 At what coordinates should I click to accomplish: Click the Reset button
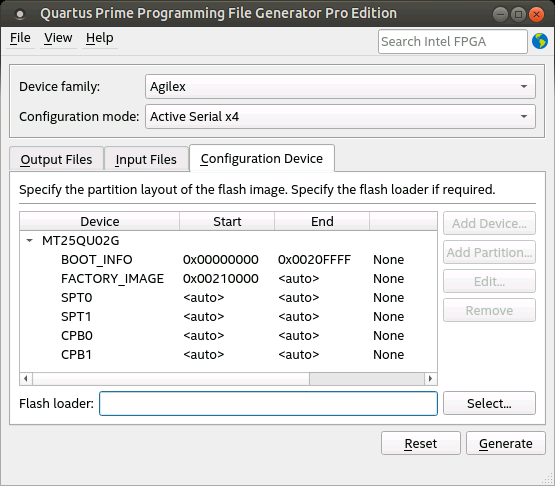pos(421,443)
